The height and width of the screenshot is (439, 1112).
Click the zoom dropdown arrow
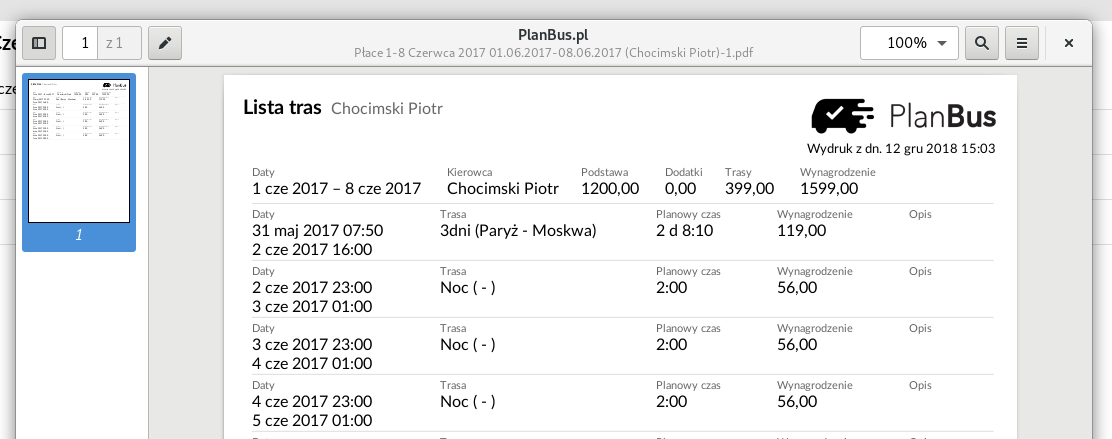click(942, 43)
